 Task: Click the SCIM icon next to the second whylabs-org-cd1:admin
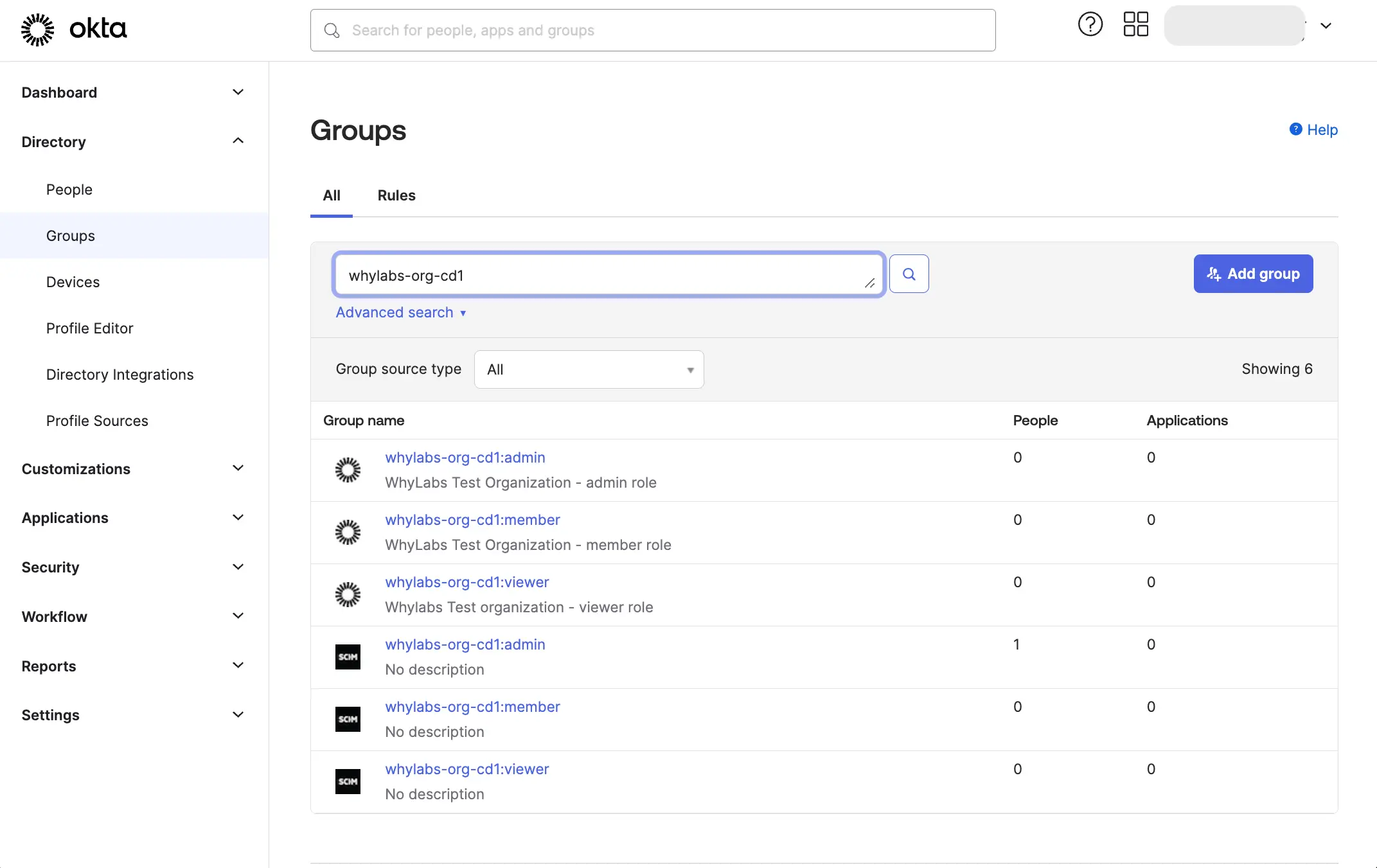[x=348, y=657]
